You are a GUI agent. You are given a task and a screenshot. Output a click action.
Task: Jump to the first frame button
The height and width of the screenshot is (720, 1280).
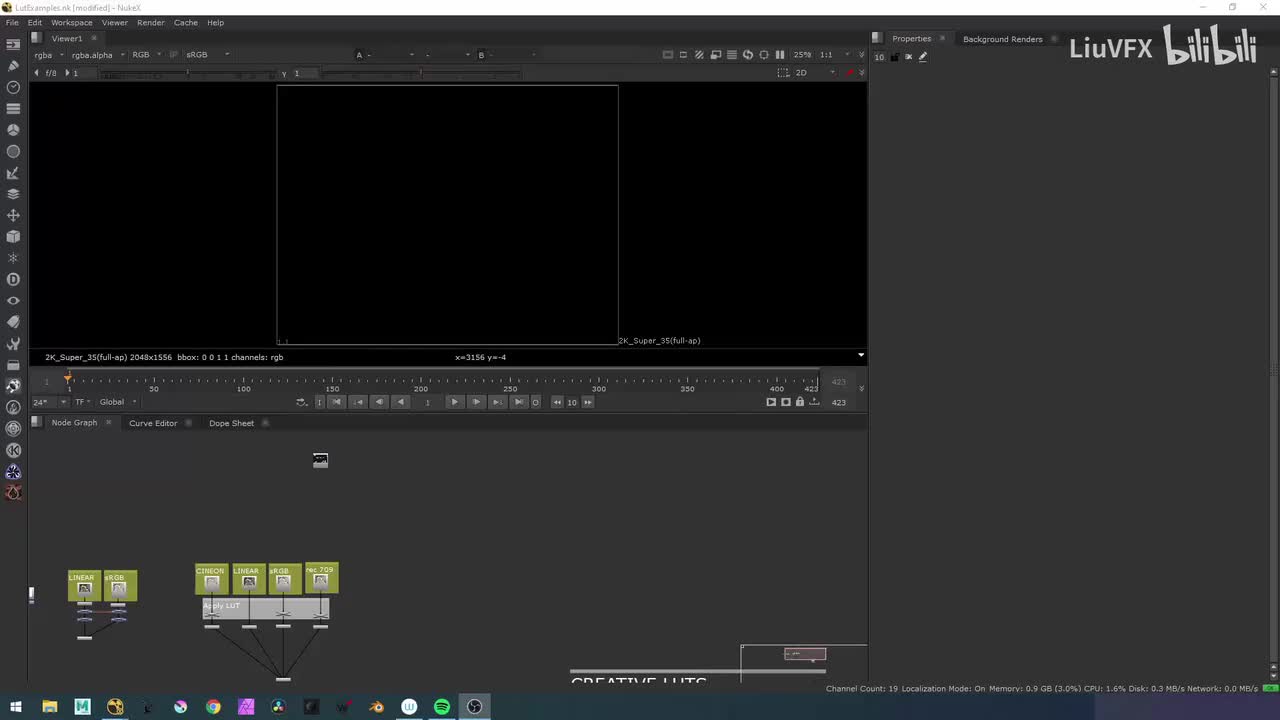pyautogui.click(x=337, y=402)
